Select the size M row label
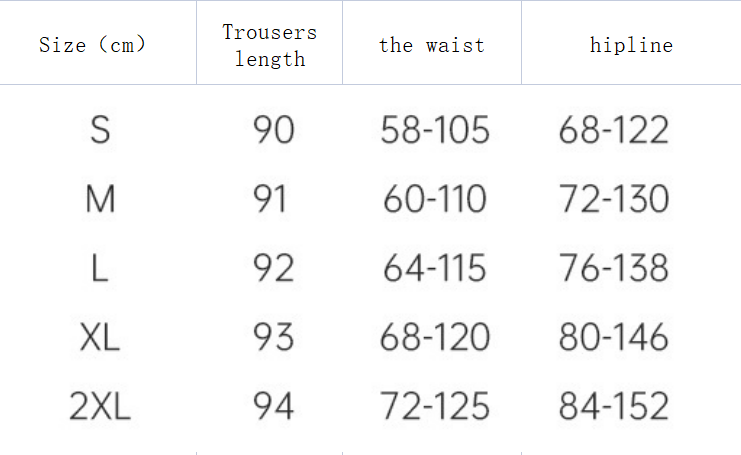The image size is (741, 455). click(x=100, y=199)
